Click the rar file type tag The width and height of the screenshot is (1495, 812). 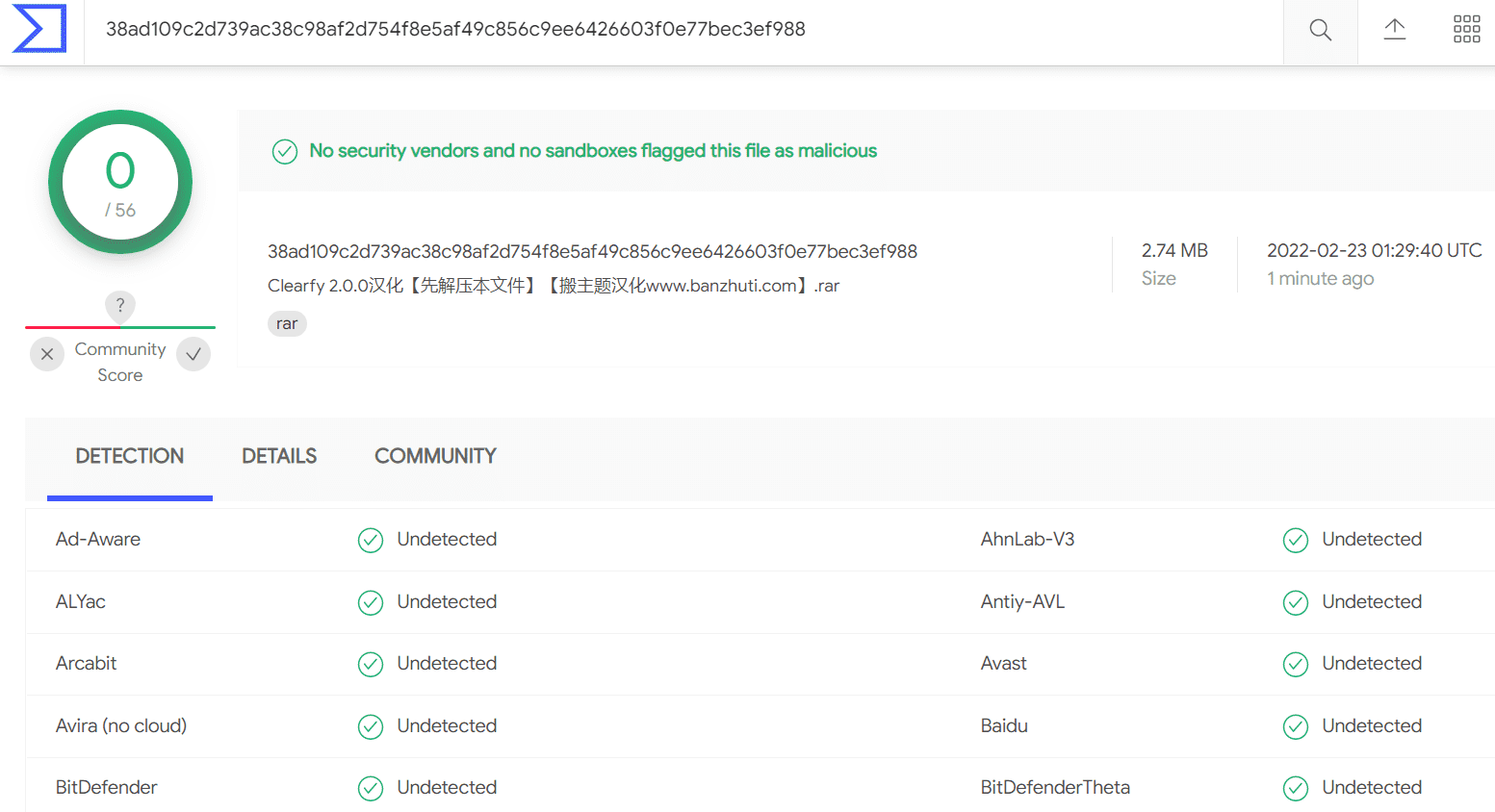tap(287, 323)
